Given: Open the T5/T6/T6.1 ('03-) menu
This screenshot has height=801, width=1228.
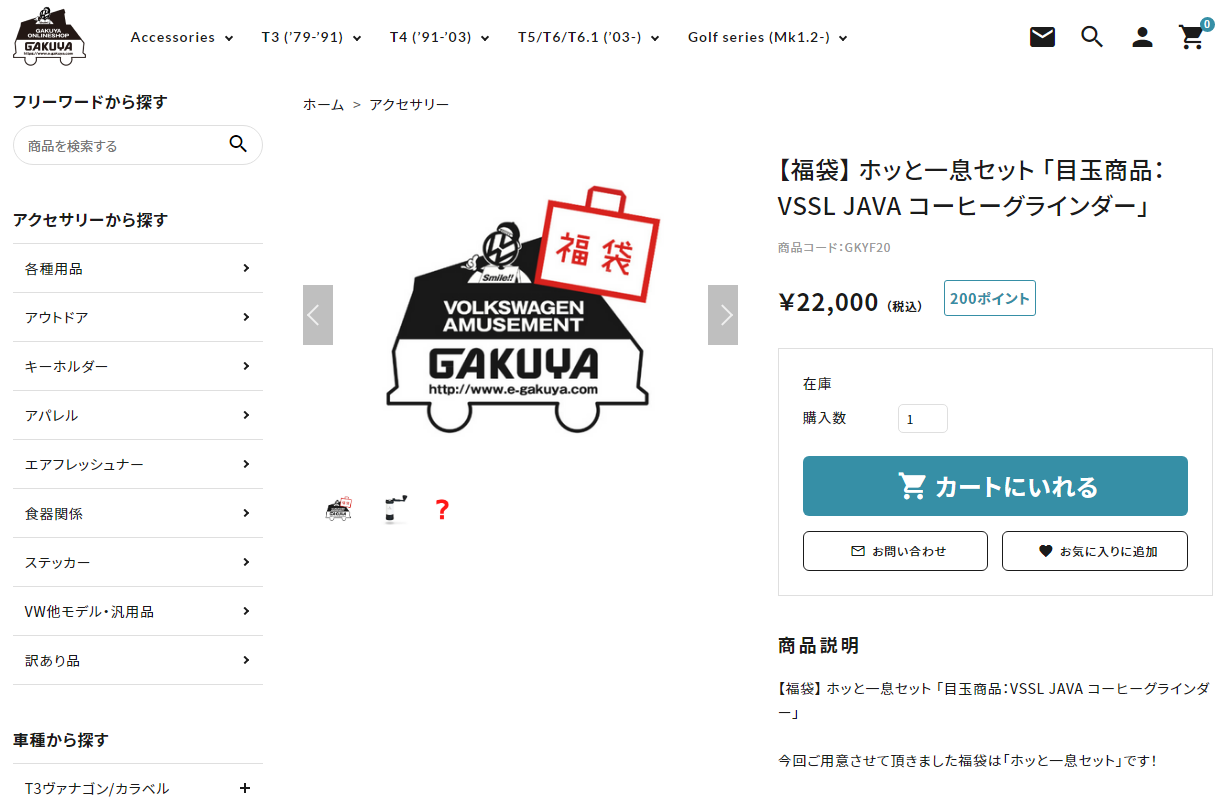Looking at the screenshot, I should click(589, 37).
